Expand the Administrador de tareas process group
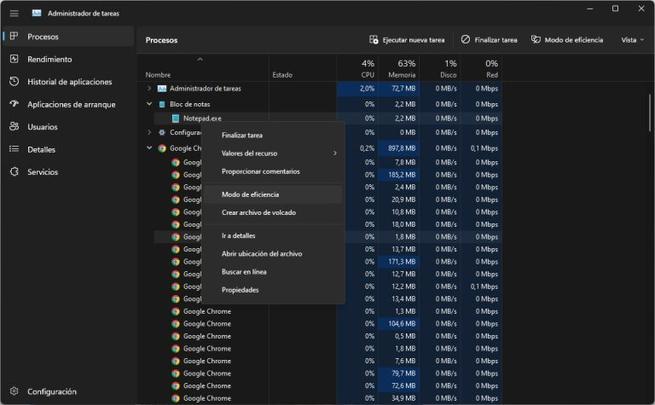The height and width of the screenshot is (405, 655). click(149, 89)
